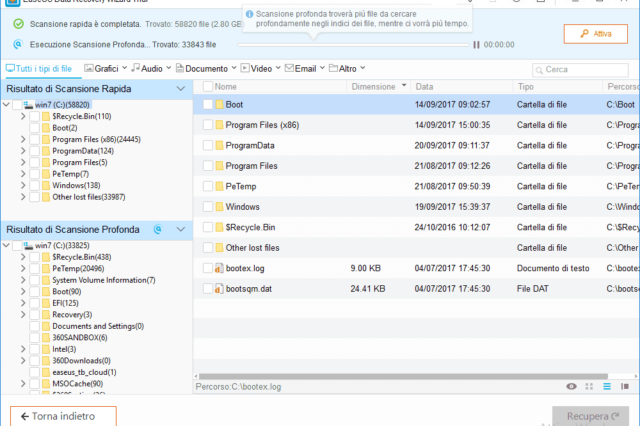
Task: Click the Attiva activation button
Action: (596, 34)
